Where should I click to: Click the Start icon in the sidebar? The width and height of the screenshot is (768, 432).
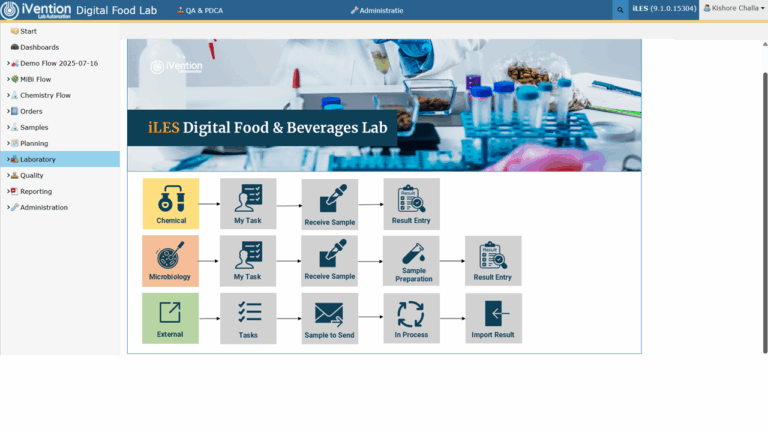15,31
